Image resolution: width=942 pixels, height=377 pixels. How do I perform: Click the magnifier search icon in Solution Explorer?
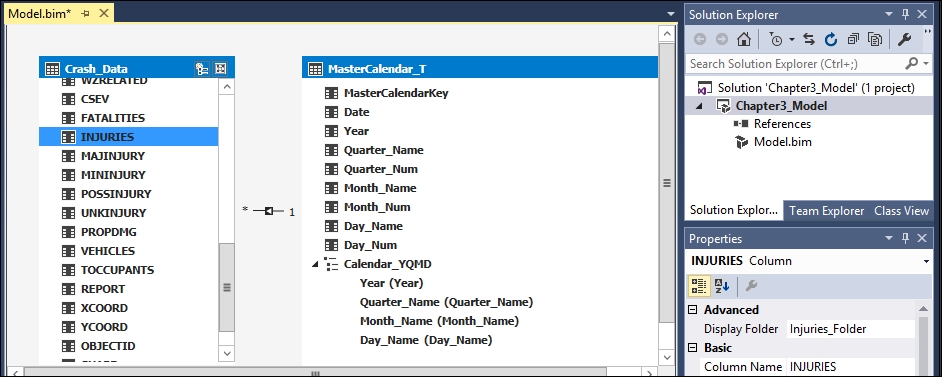pyautogui.click(x=911, y=63)
